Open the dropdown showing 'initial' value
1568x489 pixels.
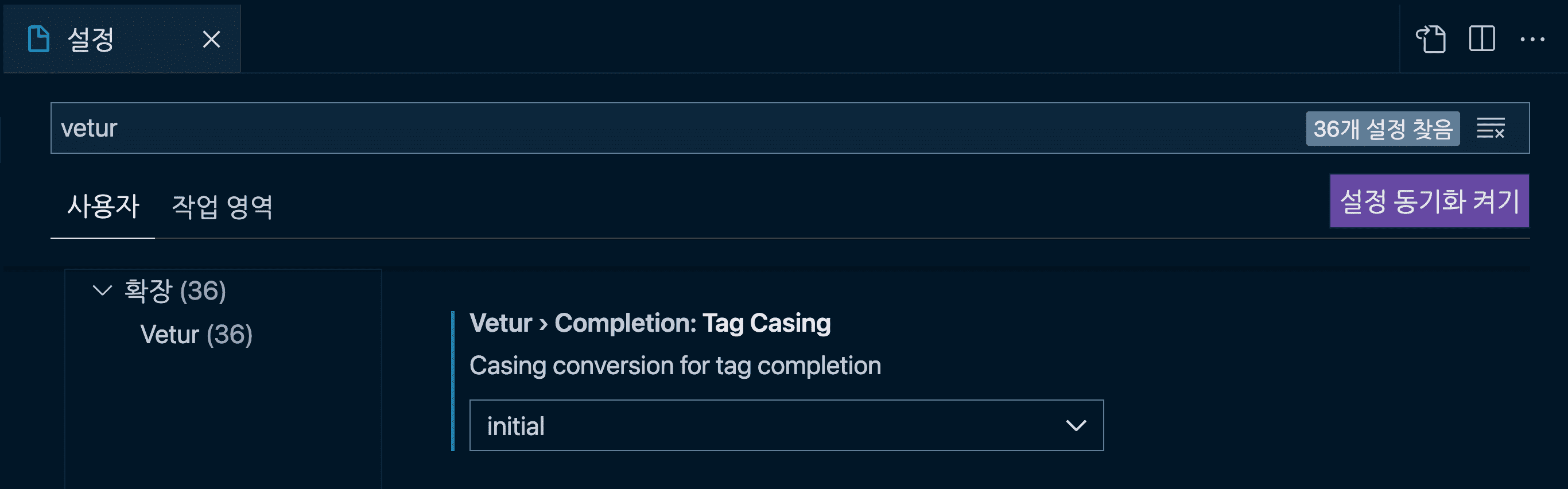(785, 426)
